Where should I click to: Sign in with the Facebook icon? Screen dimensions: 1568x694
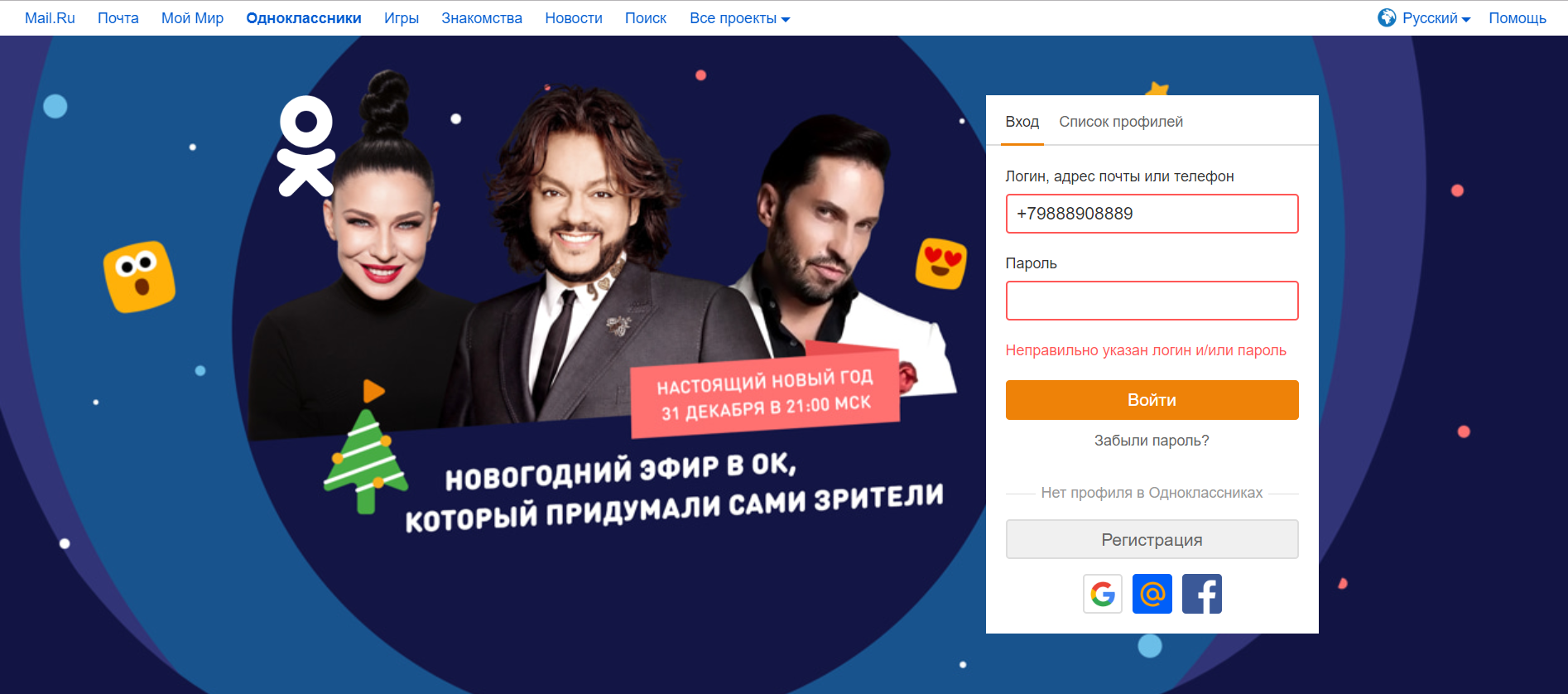[1202, 594]
